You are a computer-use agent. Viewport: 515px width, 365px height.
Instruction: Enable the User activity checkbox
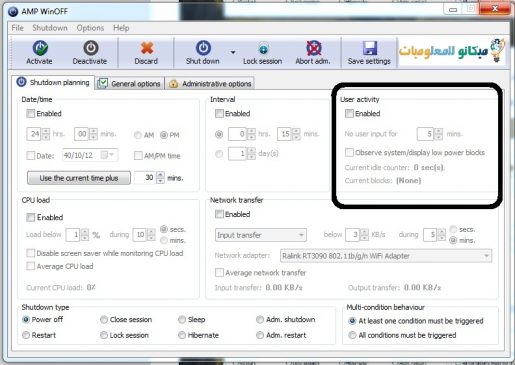tap(349, 114)
